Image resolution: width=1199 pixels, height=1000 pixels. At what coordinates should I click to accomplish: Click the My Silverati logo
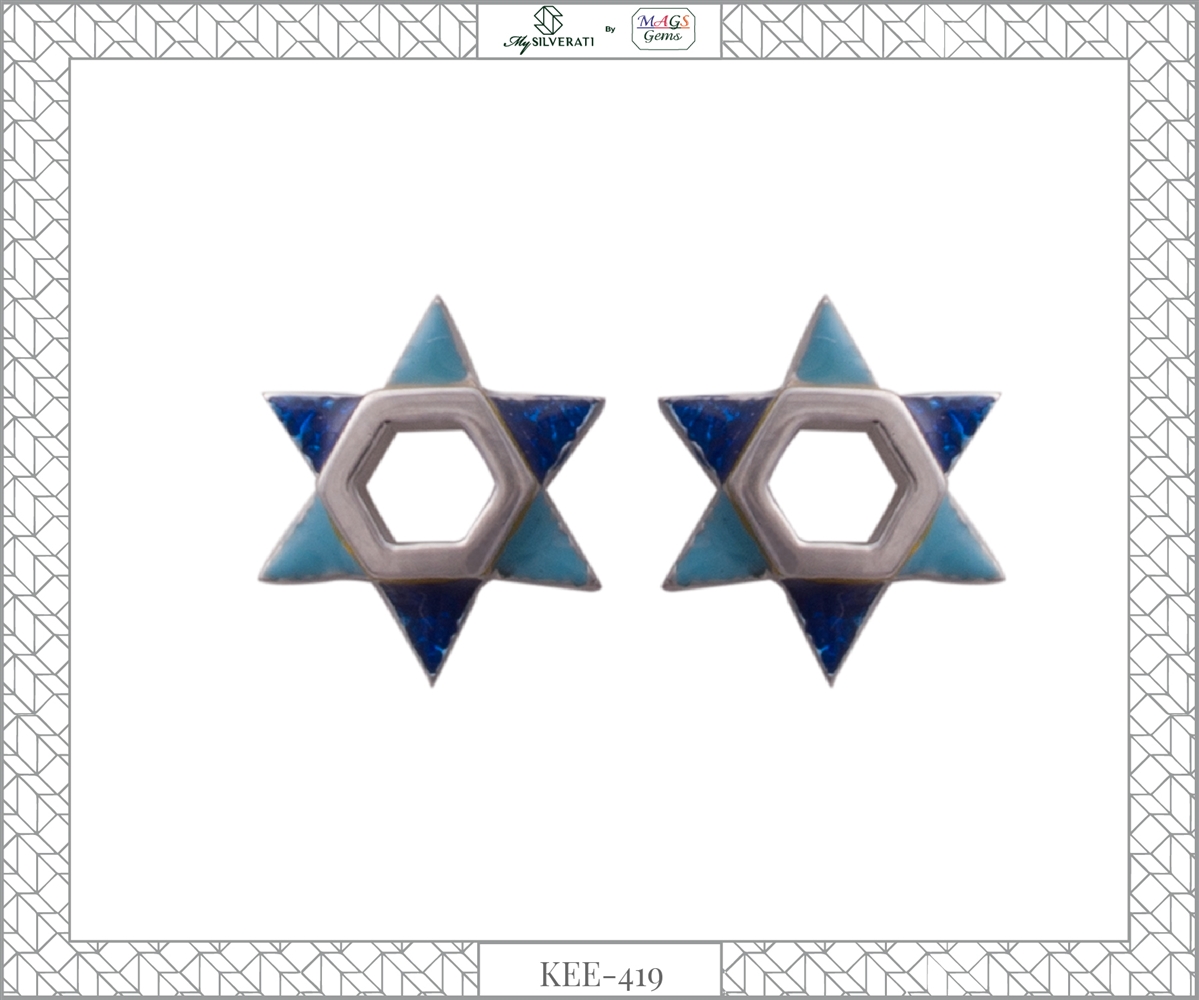[x=548, y=30]
